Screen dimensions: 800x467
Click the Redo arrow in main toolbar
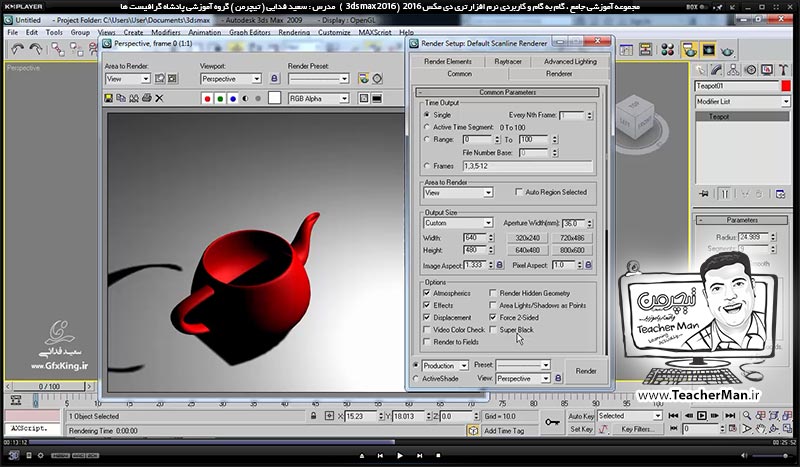36,50
